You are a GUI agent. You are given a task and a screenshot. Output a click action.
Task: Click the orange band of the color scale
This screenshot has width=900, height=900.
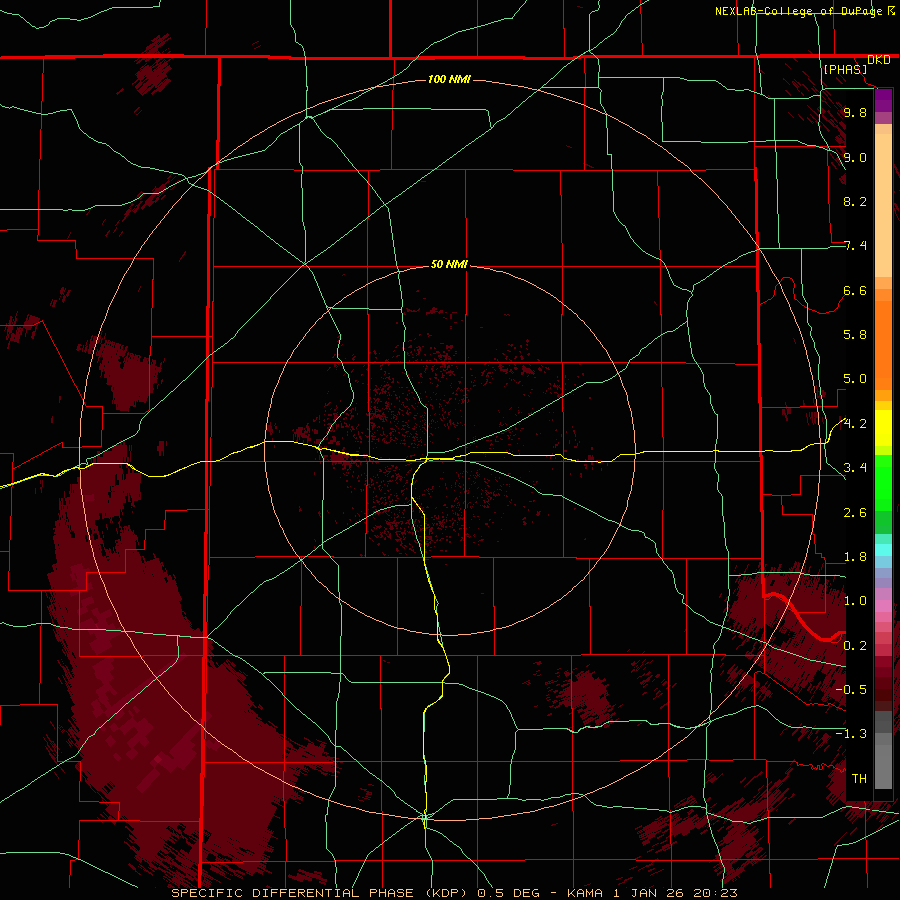click(x=883, y=344)
